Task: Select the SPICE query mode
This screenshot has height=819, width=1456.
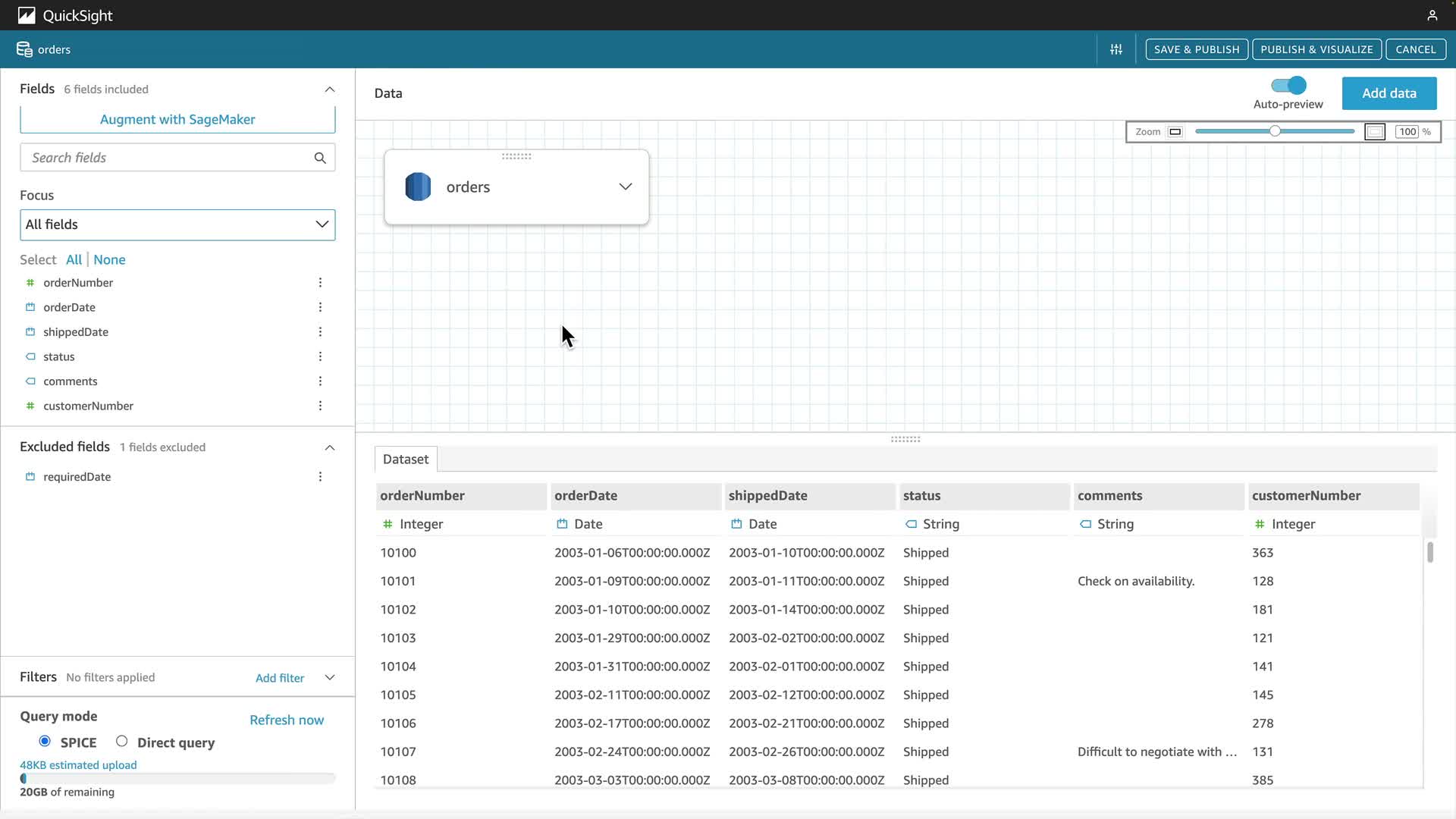Action: [x=45, y=742]
